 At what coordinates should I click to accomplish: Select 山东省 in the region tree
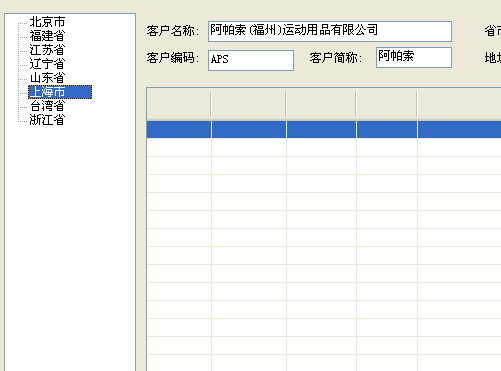47,78
